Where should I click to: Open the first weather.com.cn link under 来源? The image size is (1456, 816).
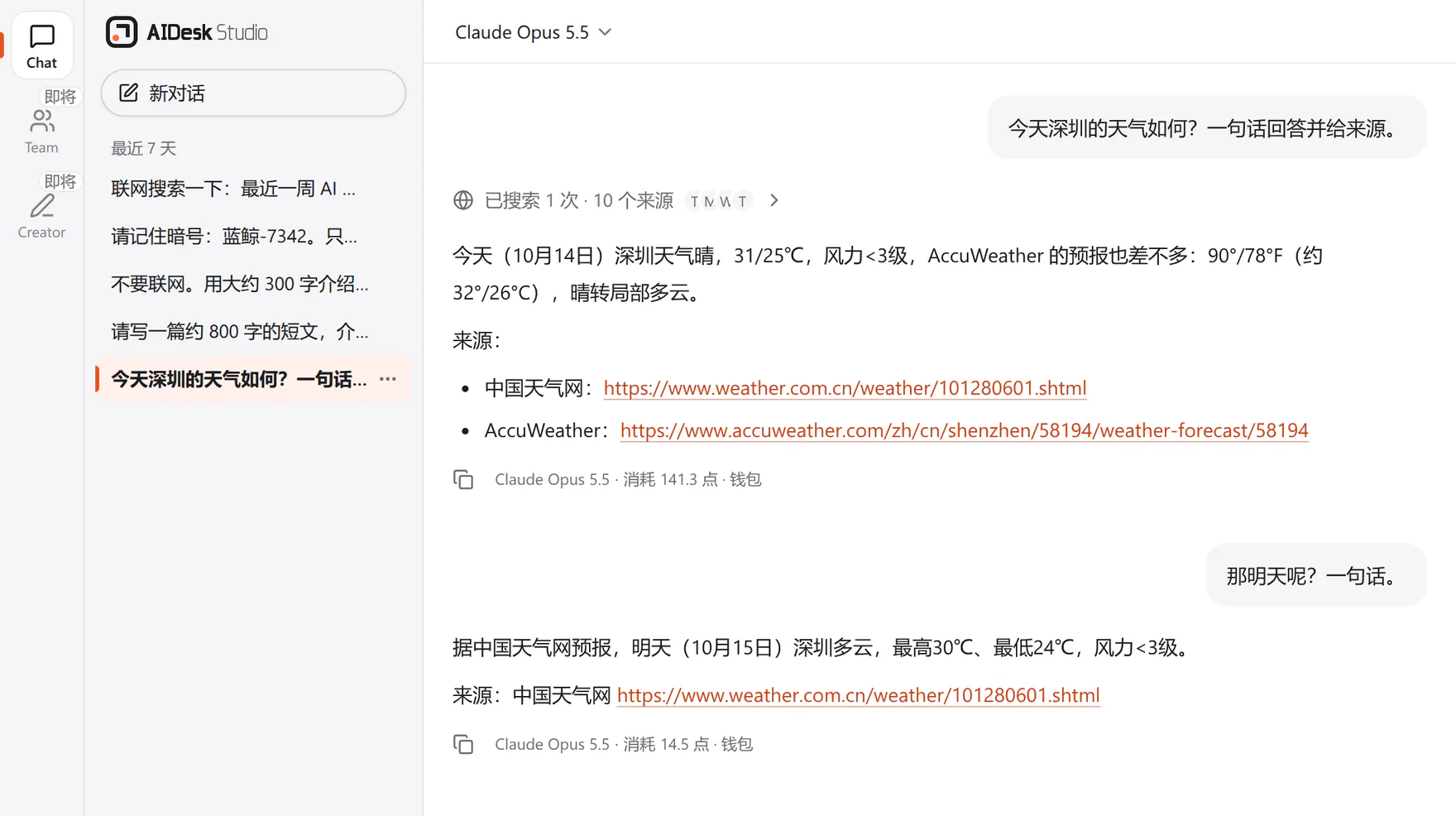(x=845, y=388)
